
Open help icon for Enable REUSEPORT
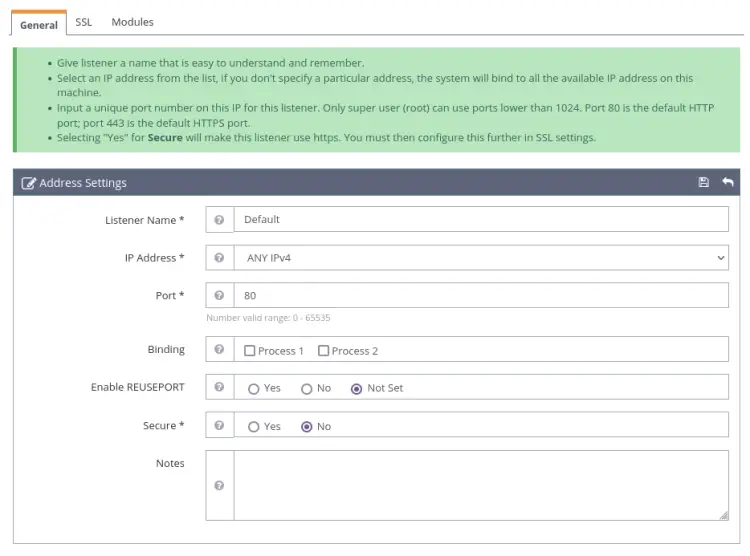pyautogui.click(x=219, y=387)
